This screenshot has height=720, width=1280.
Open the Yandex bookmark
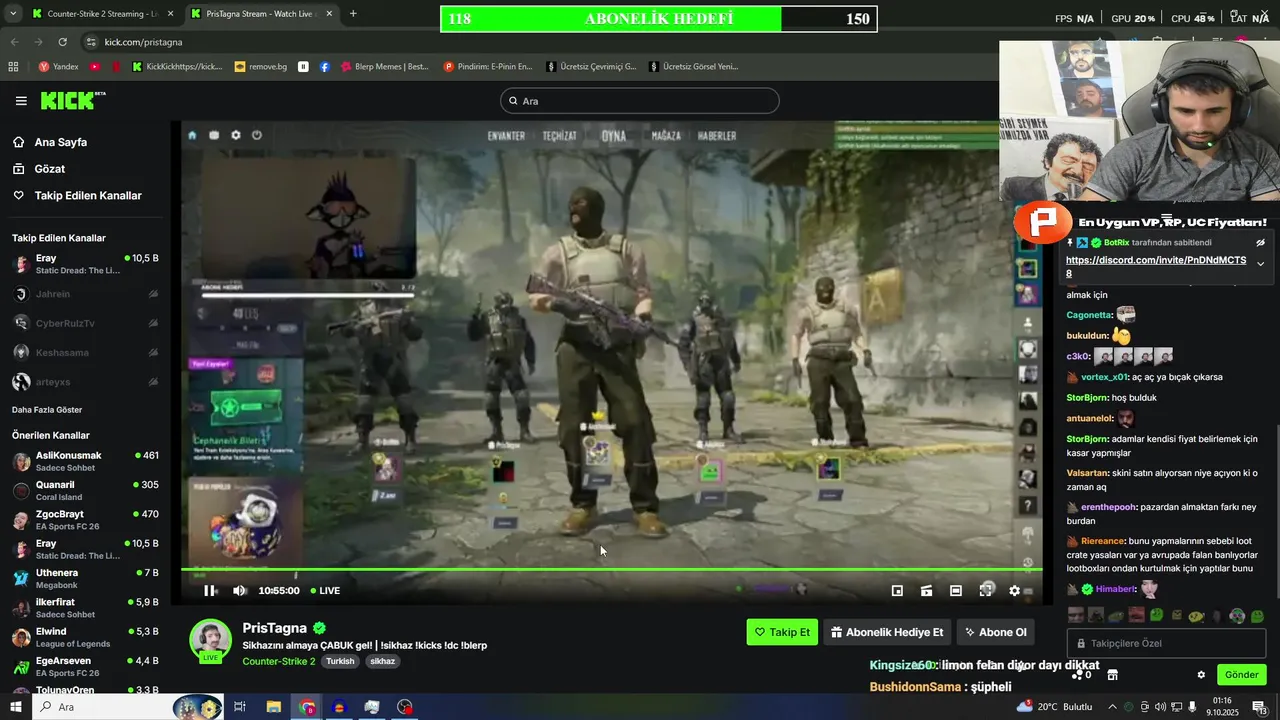click(x=58, y=67)
